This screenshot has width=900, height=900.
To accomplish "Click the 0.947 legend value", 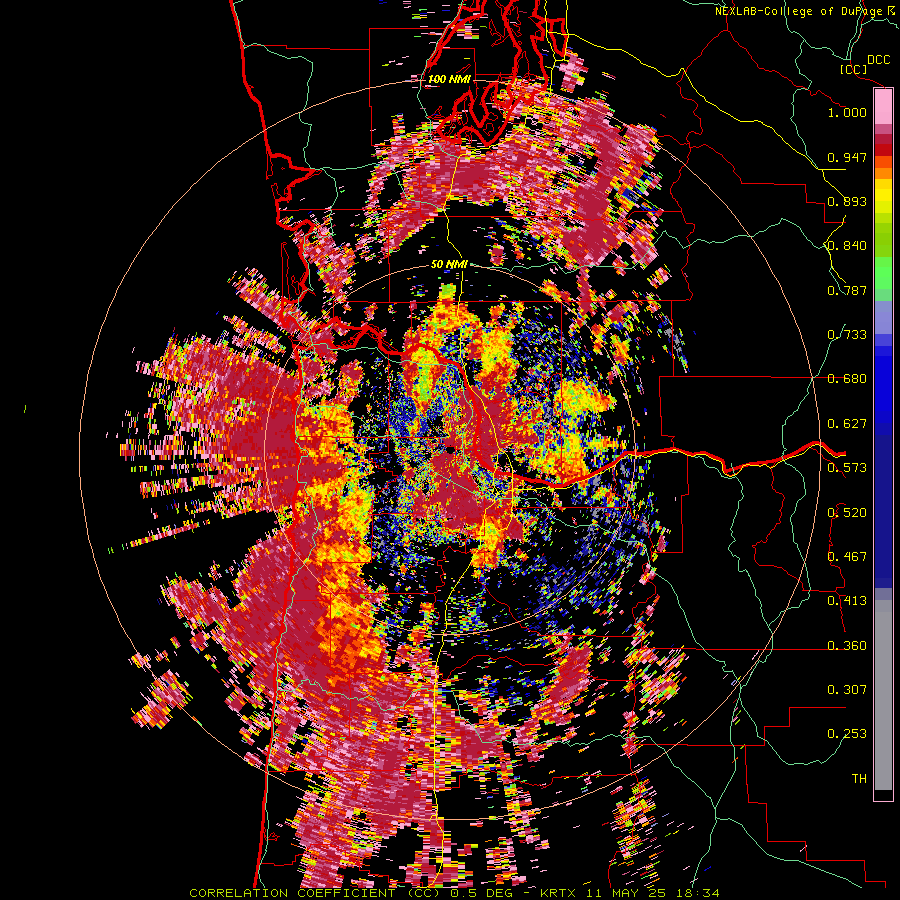I will (847, 157).
